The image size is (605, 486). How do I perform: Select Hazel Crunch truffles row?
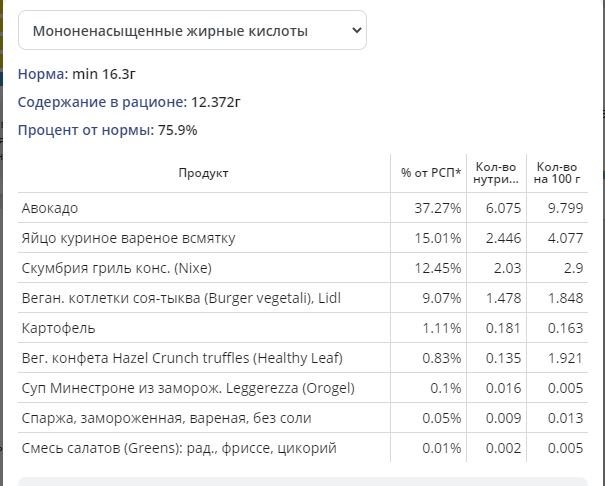click(x=303, y=358)
